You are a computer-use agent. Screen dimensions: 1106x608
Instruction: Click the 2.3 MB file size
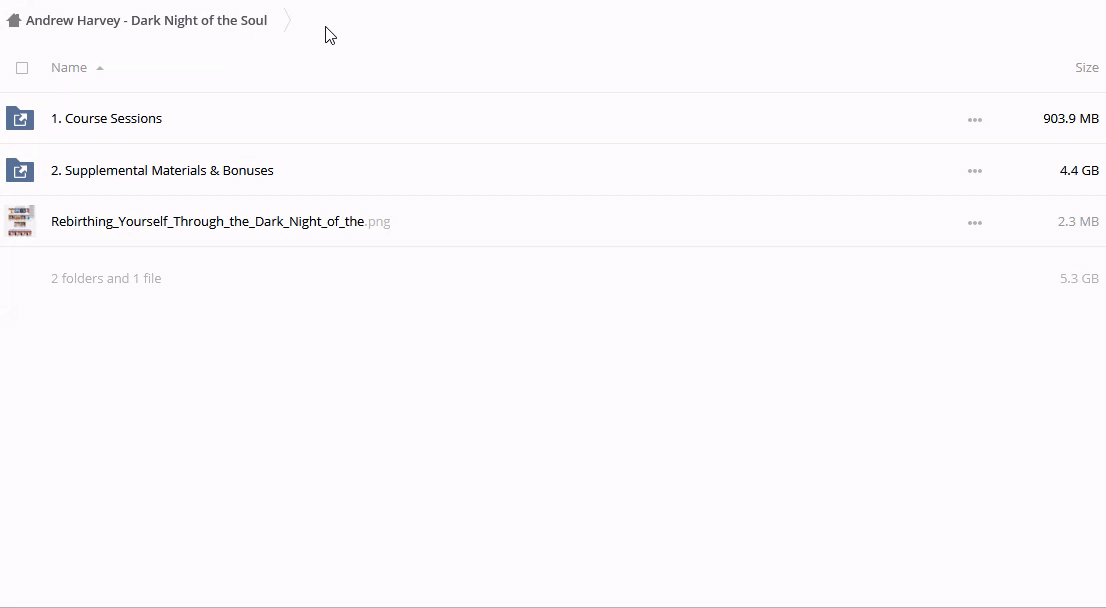[1077, 221]
